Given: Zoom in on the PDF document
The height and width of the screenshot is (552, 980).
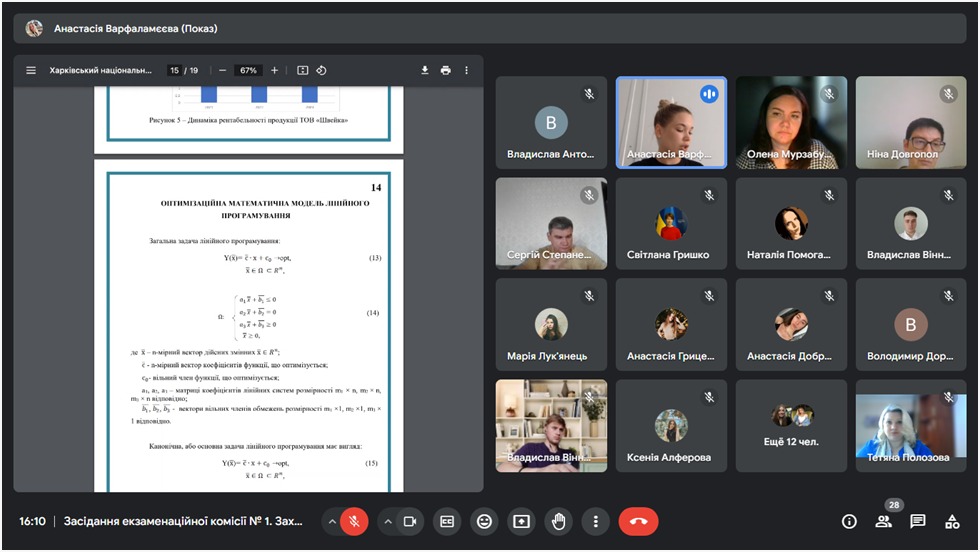Looking at the screenshot, I should (x=275, y=71).
